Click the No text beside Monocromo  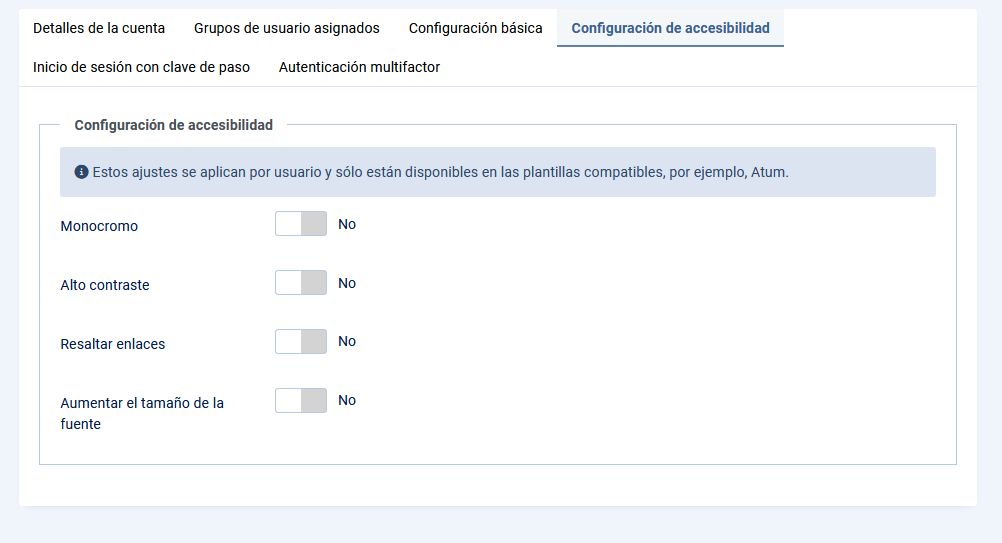tap(347, 224)
